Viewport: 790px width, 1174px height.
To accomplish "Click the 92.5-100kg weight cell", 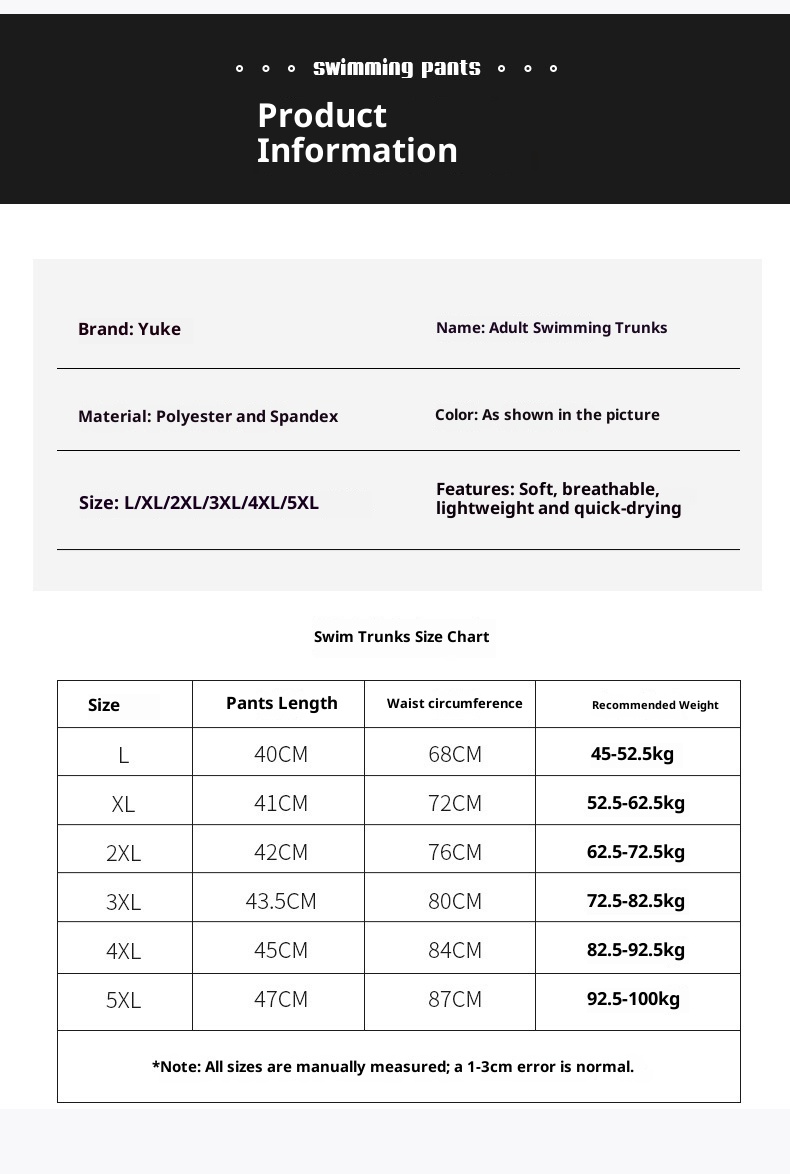I will pos(633,999).
